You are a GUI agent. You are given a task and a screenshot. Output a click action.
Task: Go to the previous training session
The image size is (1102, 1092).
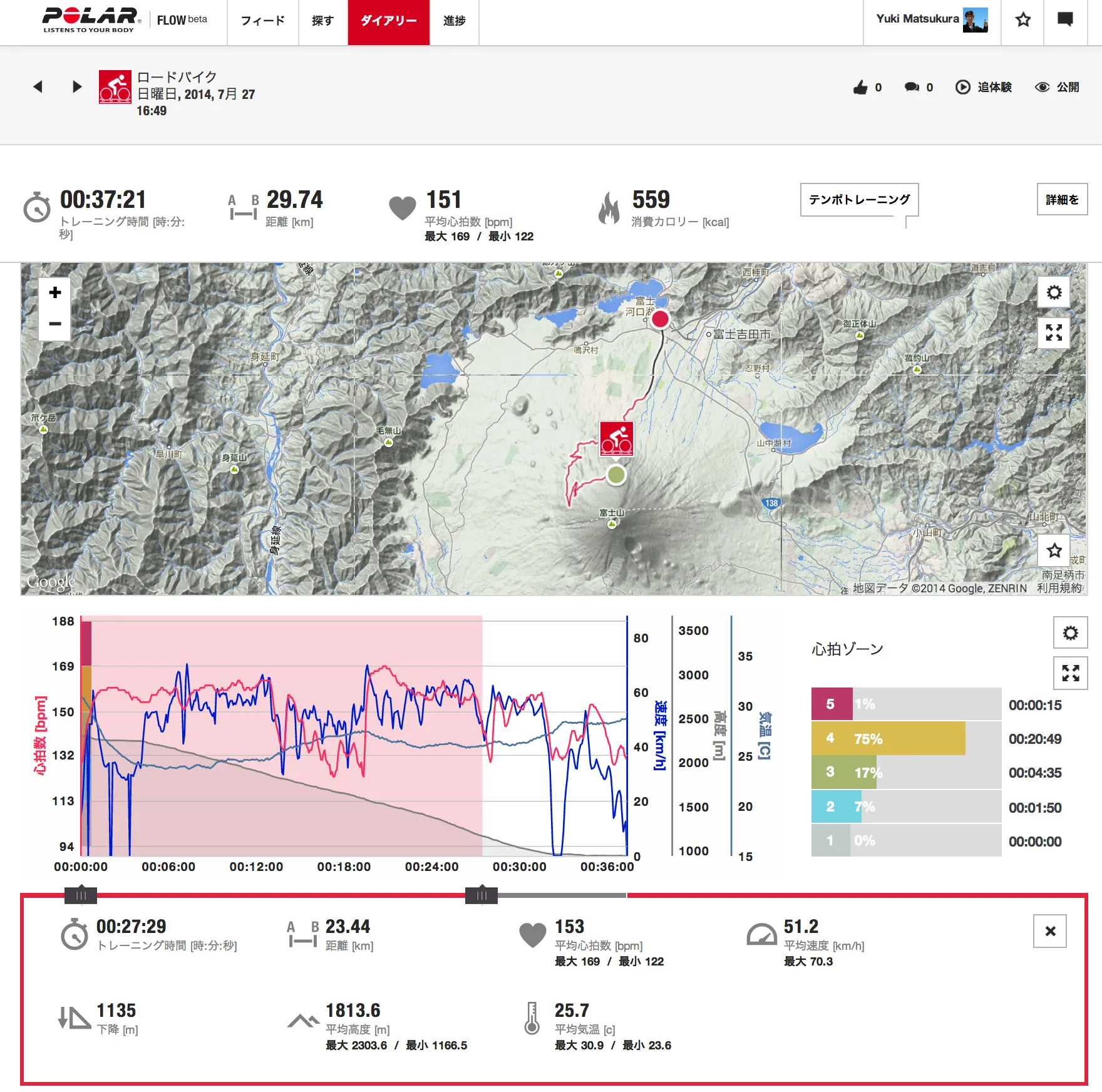38,86
